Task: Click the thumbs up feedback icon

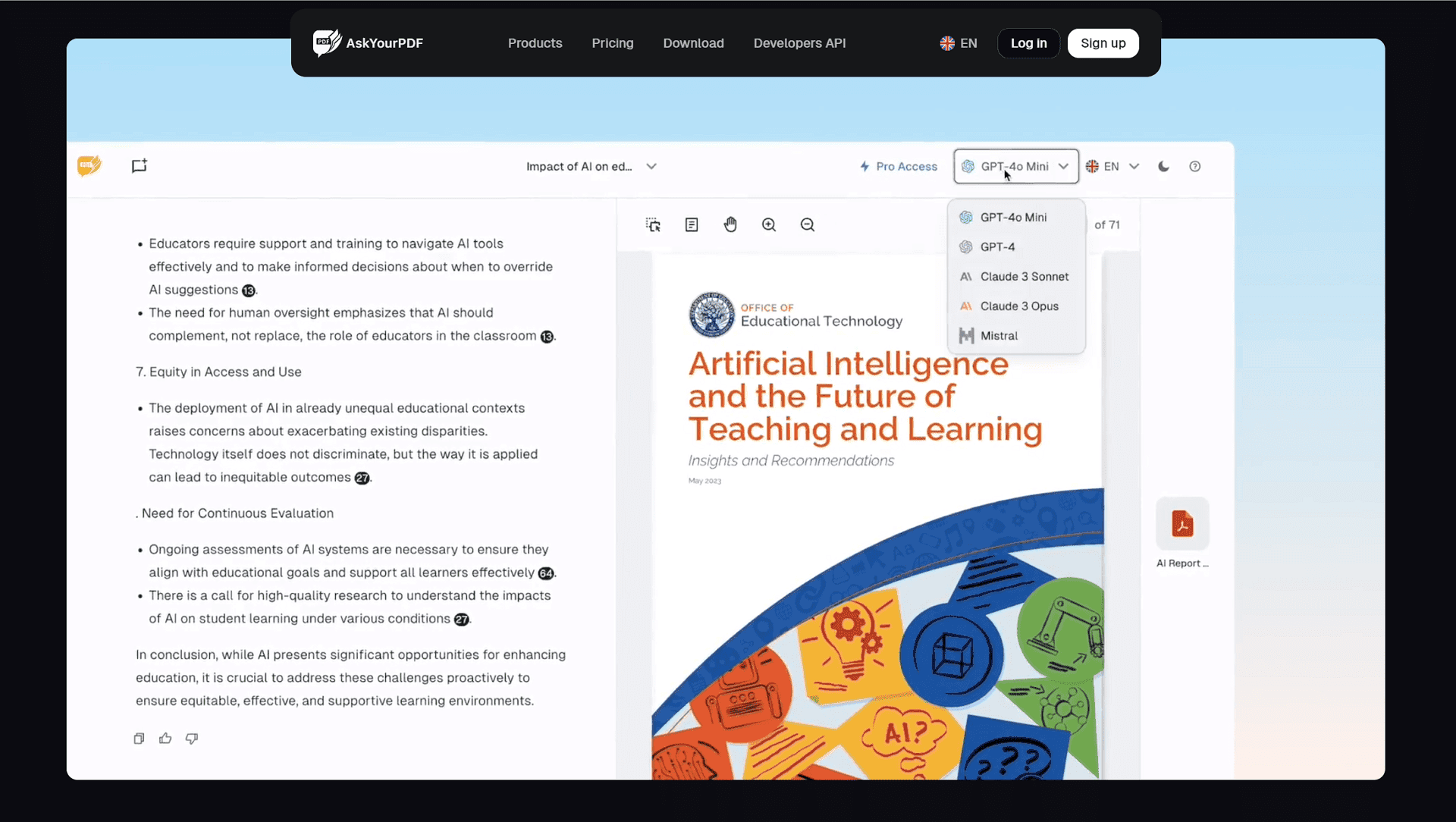Action: pos(165,738)
